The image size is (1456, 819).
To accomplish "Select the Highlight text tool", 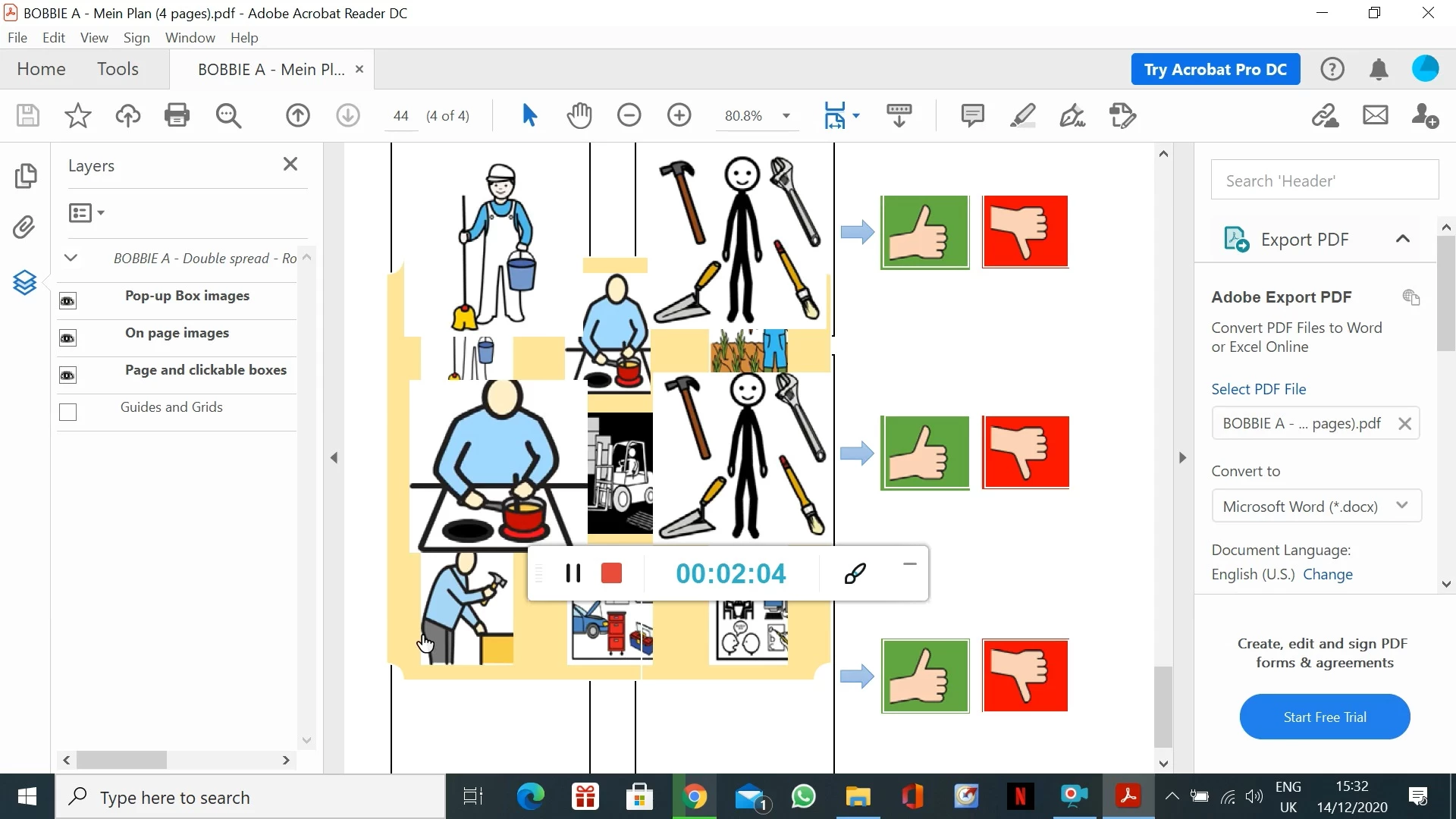I will point(1022,116).
